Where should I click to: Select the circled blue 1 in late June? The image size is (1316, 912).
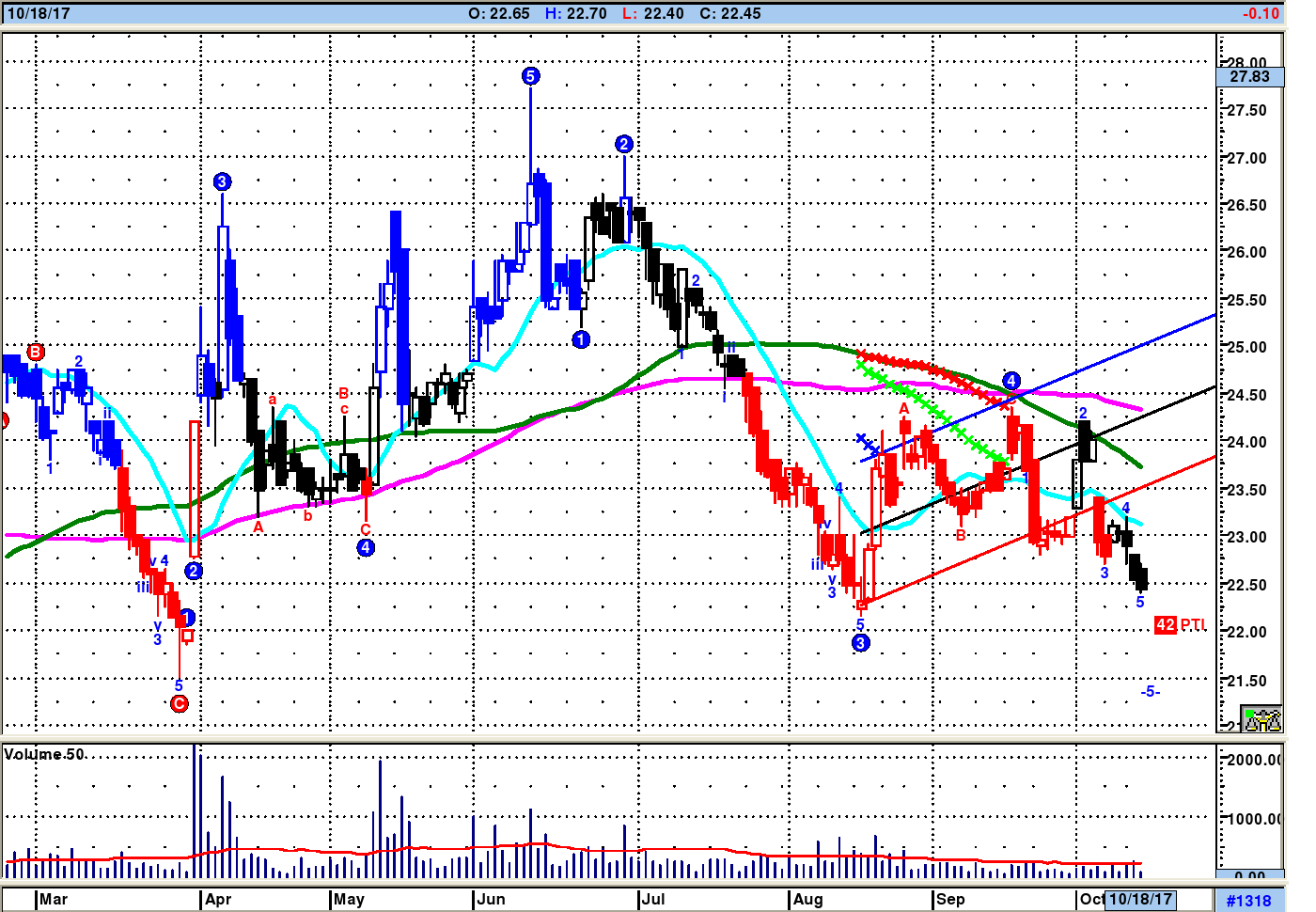pyautogui.click(x=581, y=339)
